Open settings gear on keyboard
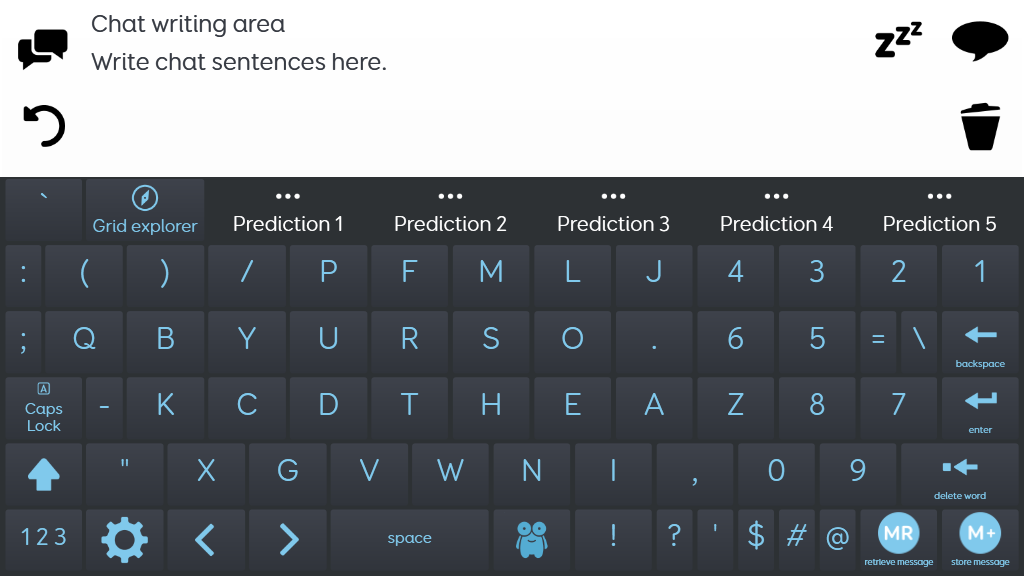1024x576 pixels. (x=124, y=539)
